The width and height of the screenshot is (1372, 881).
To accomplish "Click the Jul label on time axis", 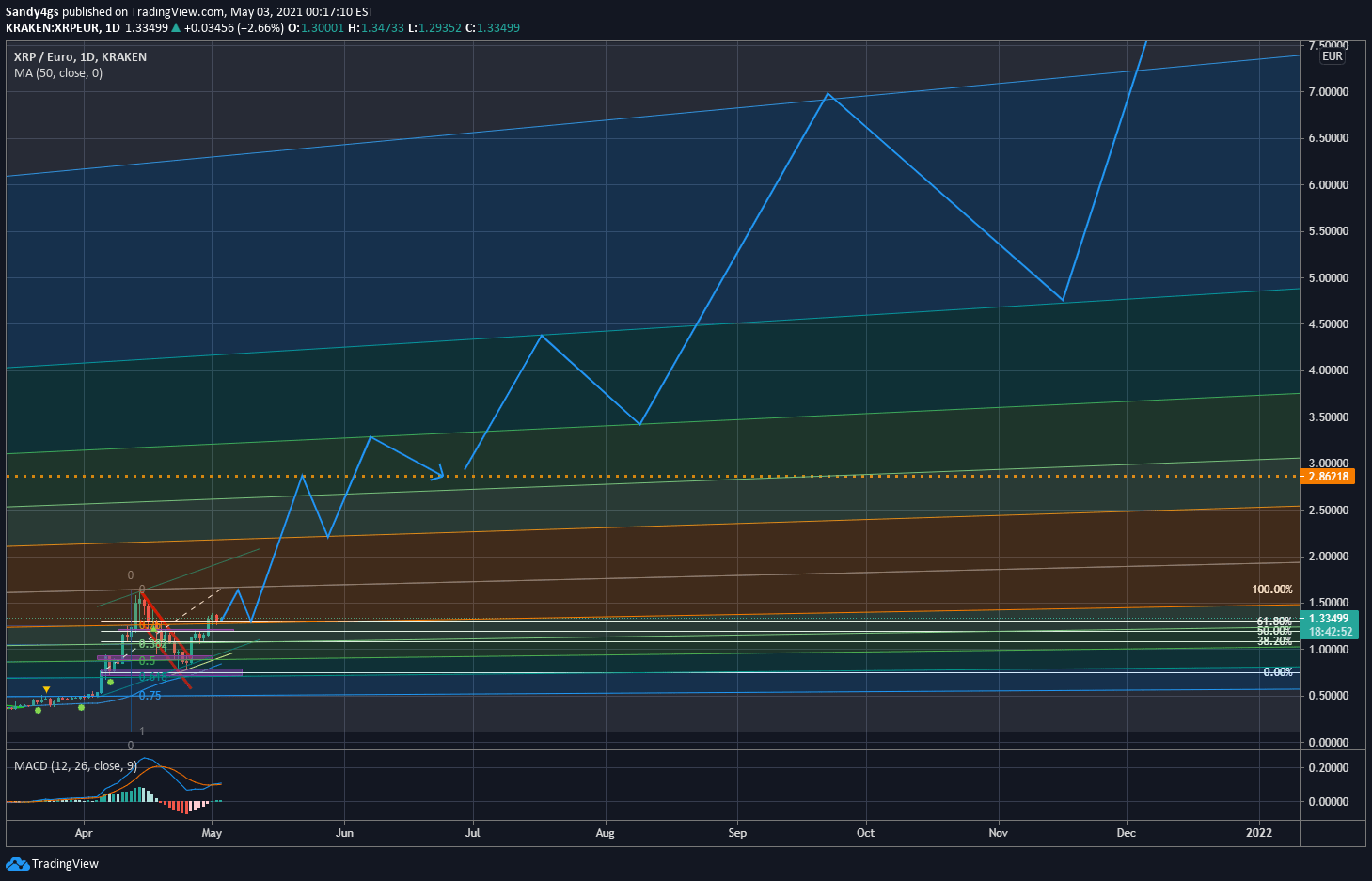I will pos(473,832).
